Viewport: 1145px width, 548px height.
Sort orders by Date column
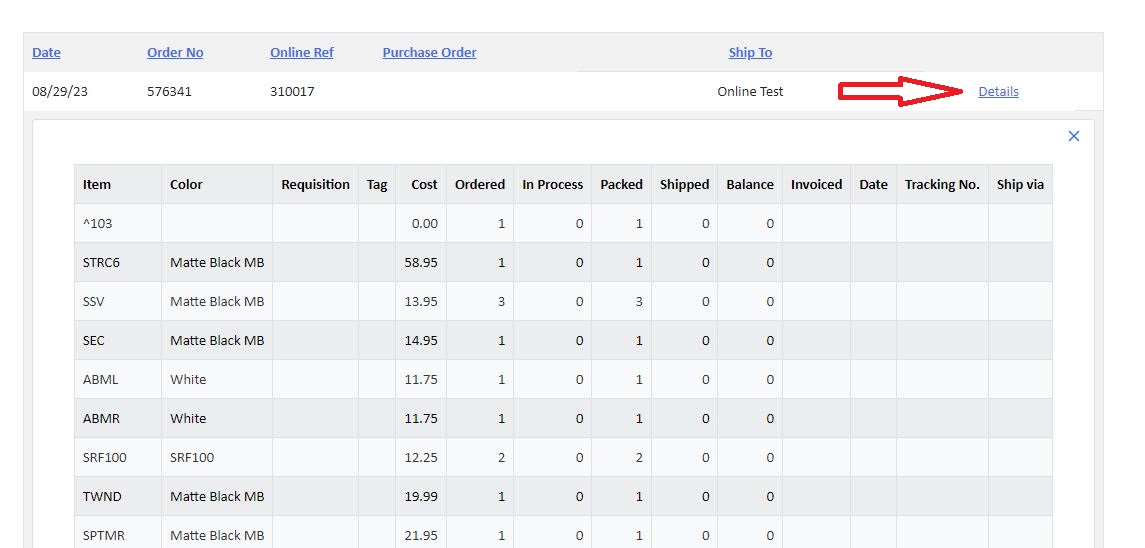(x=46, y=53)
